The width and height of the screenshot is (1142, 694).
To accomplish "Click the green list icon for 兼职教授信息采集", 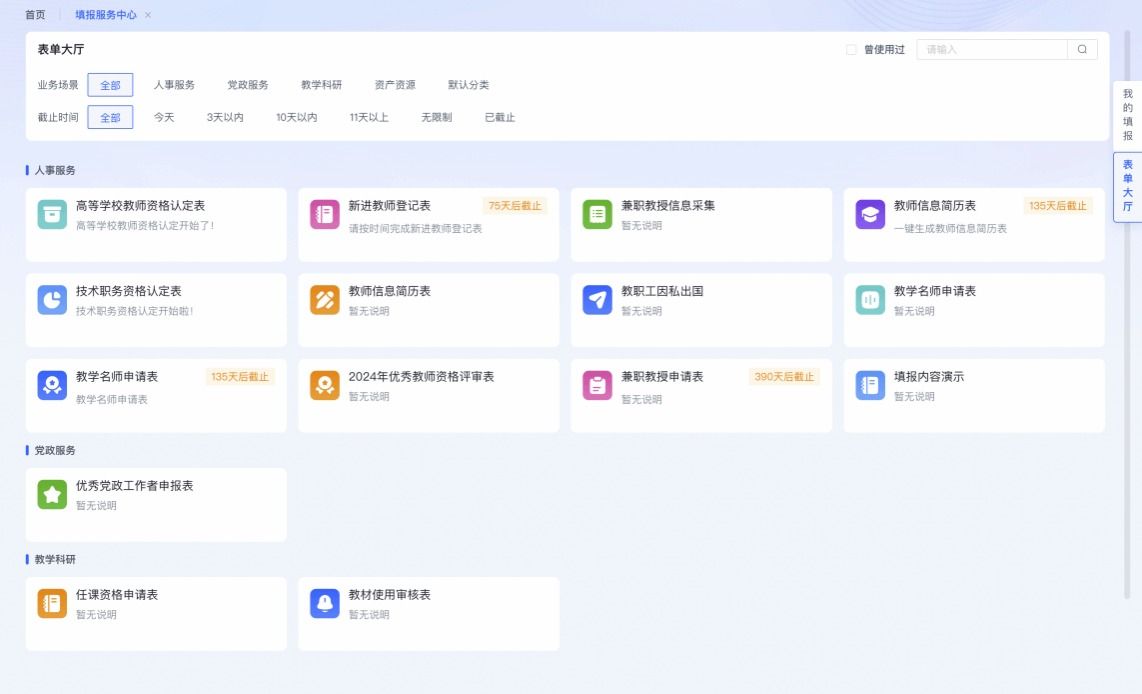I will (x=597, y=215).
